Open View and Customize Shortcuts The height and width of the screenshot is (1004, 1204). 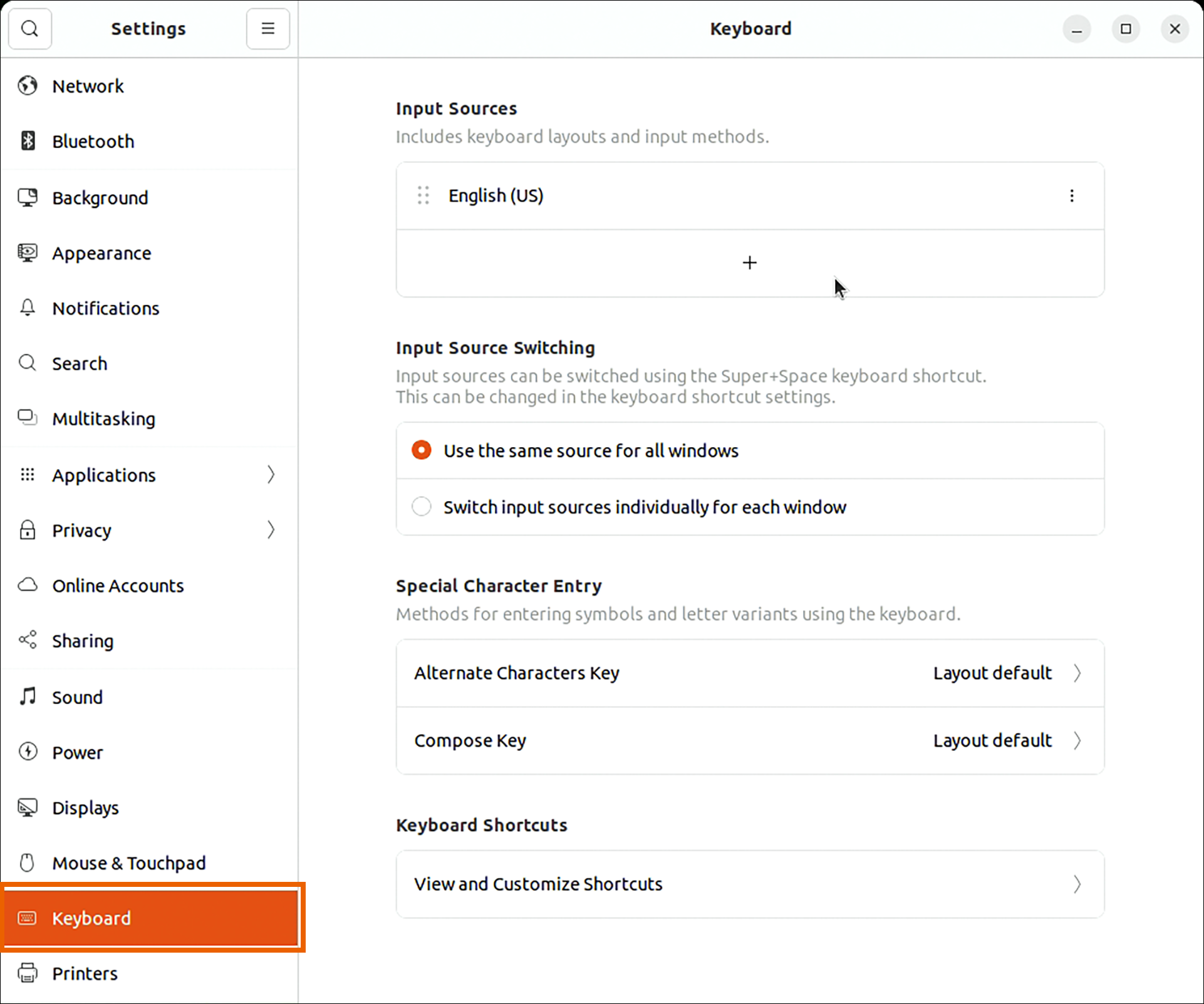[749, 884]
